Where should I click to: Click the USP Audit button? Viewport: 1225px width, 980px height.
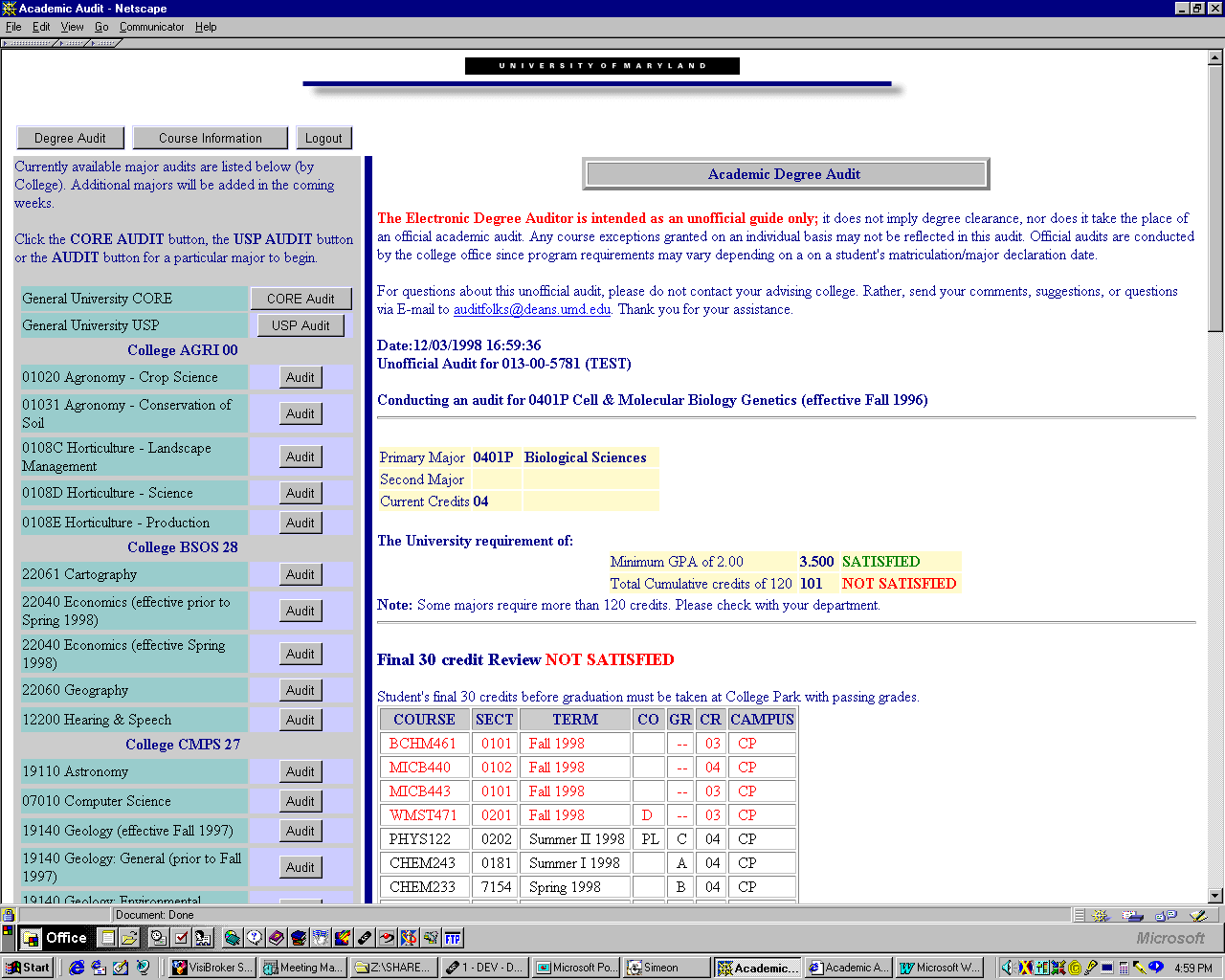(x=301, y=325)
